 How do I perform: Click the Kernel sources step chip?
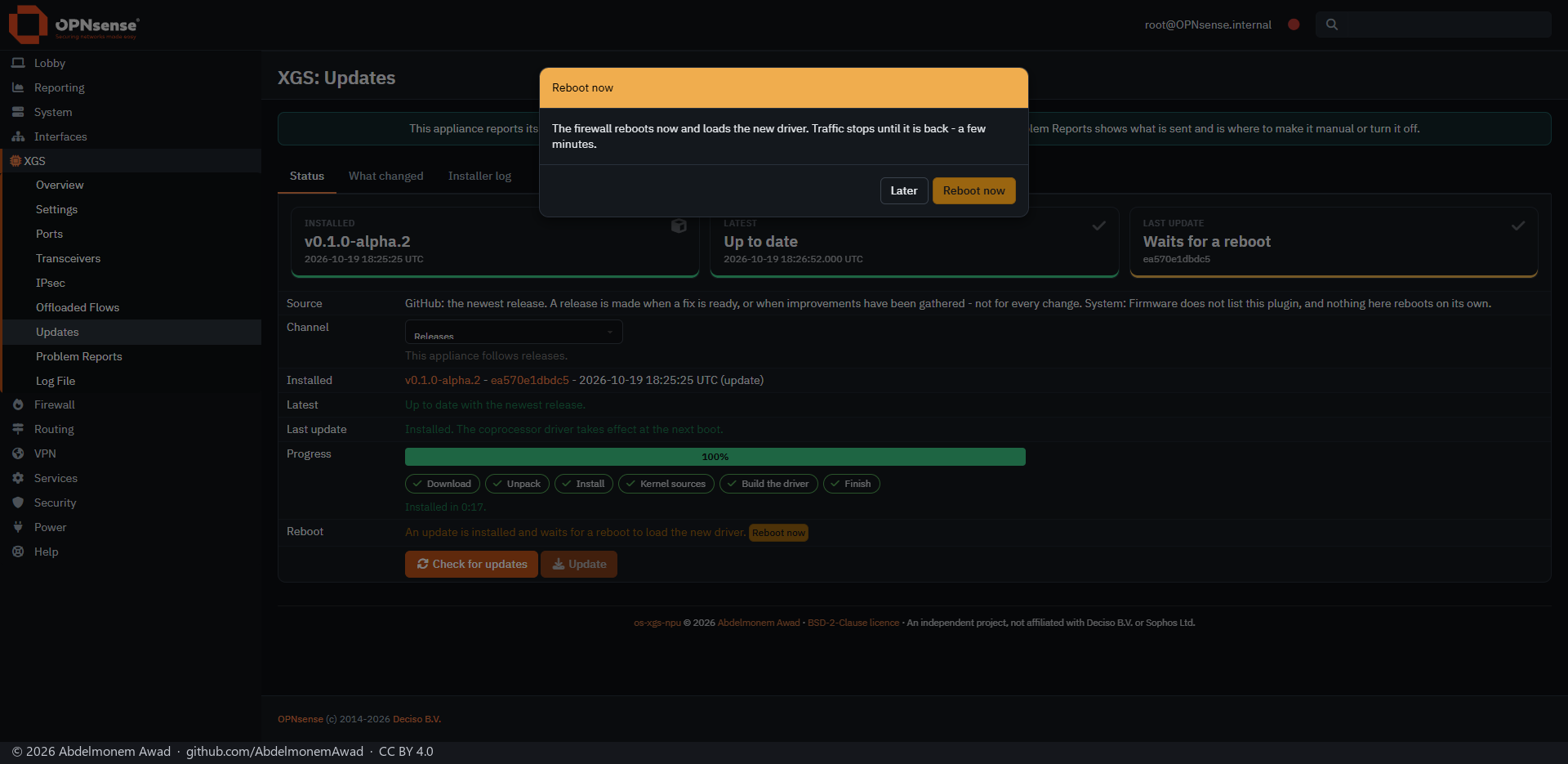666,484
